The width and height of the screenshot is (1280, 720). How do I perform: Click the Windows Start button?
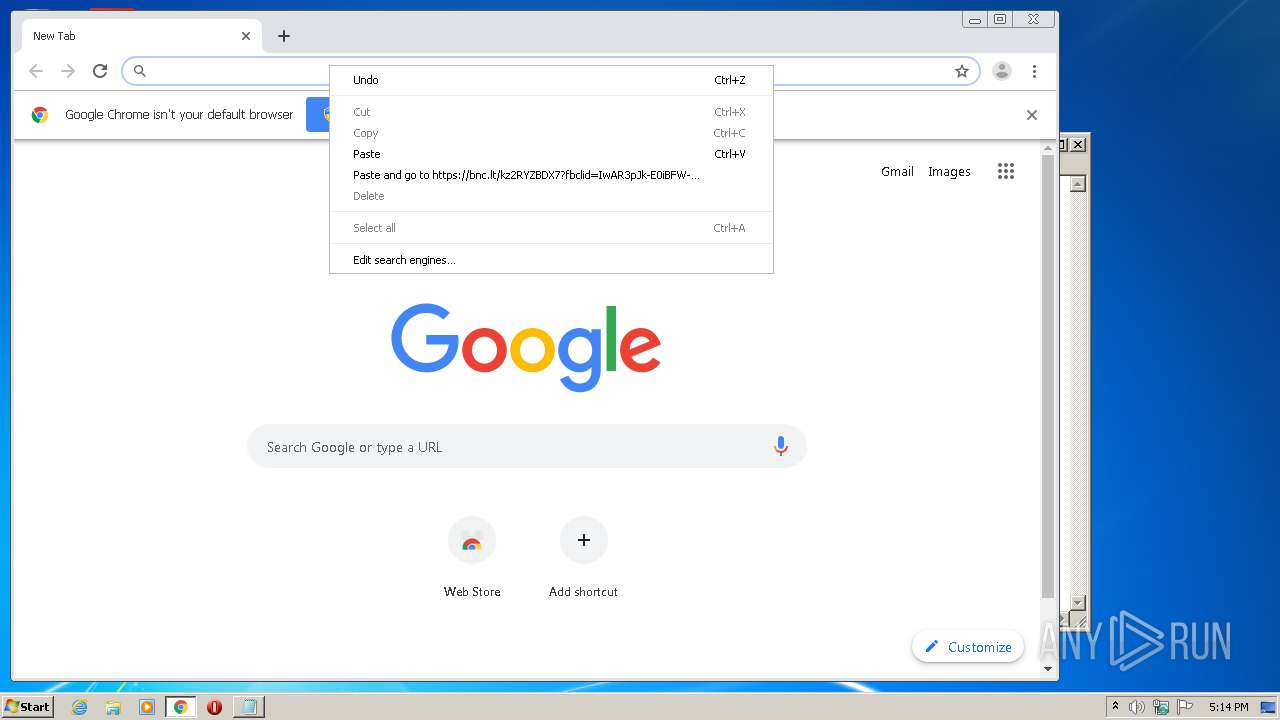point(28,707)
